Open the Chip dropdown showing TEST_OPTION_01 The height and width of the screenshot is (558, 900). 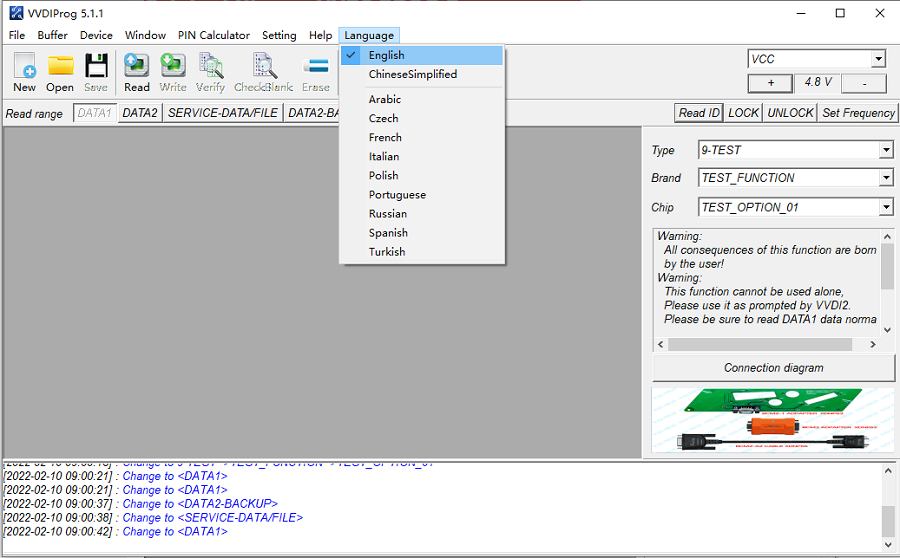click(885, 208)
